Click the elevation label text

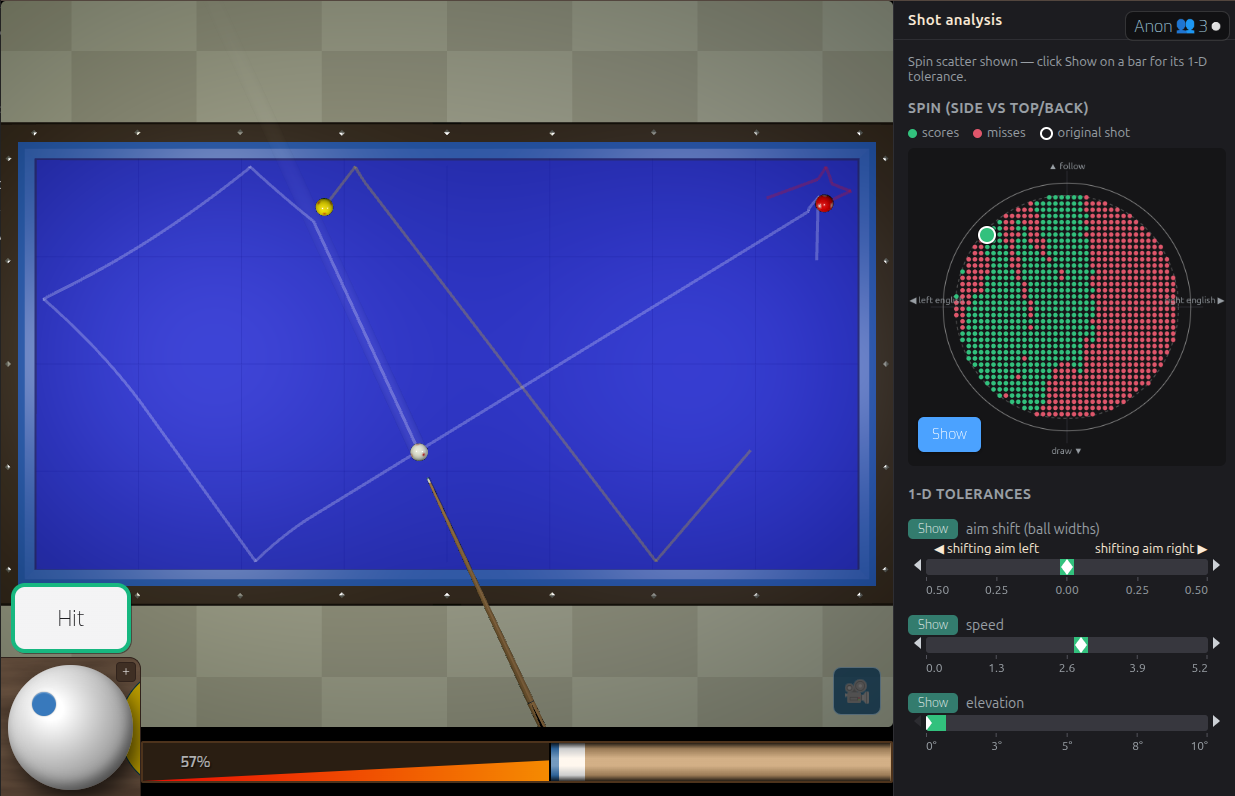(995, 703)
